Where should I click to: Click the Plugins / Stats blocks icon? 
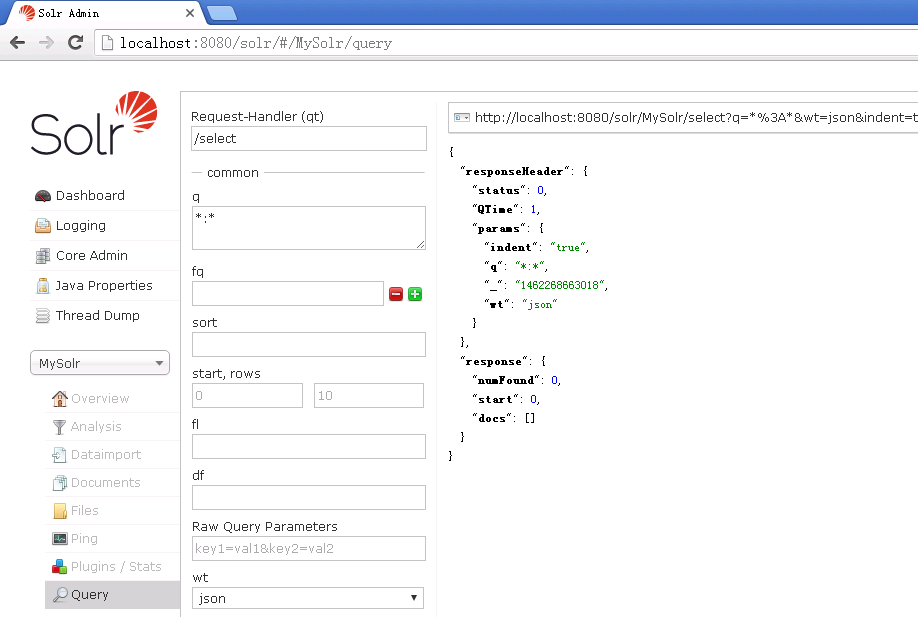click(60, 567)
